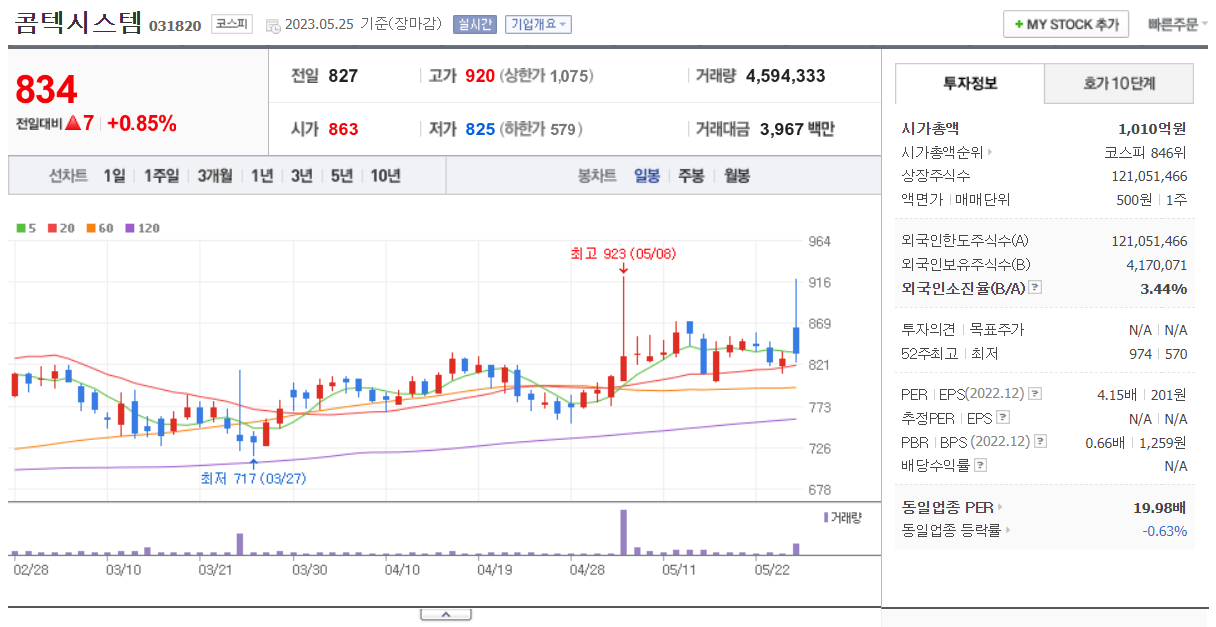Click the 최저 717 (03/27) marker

(253, 478)
